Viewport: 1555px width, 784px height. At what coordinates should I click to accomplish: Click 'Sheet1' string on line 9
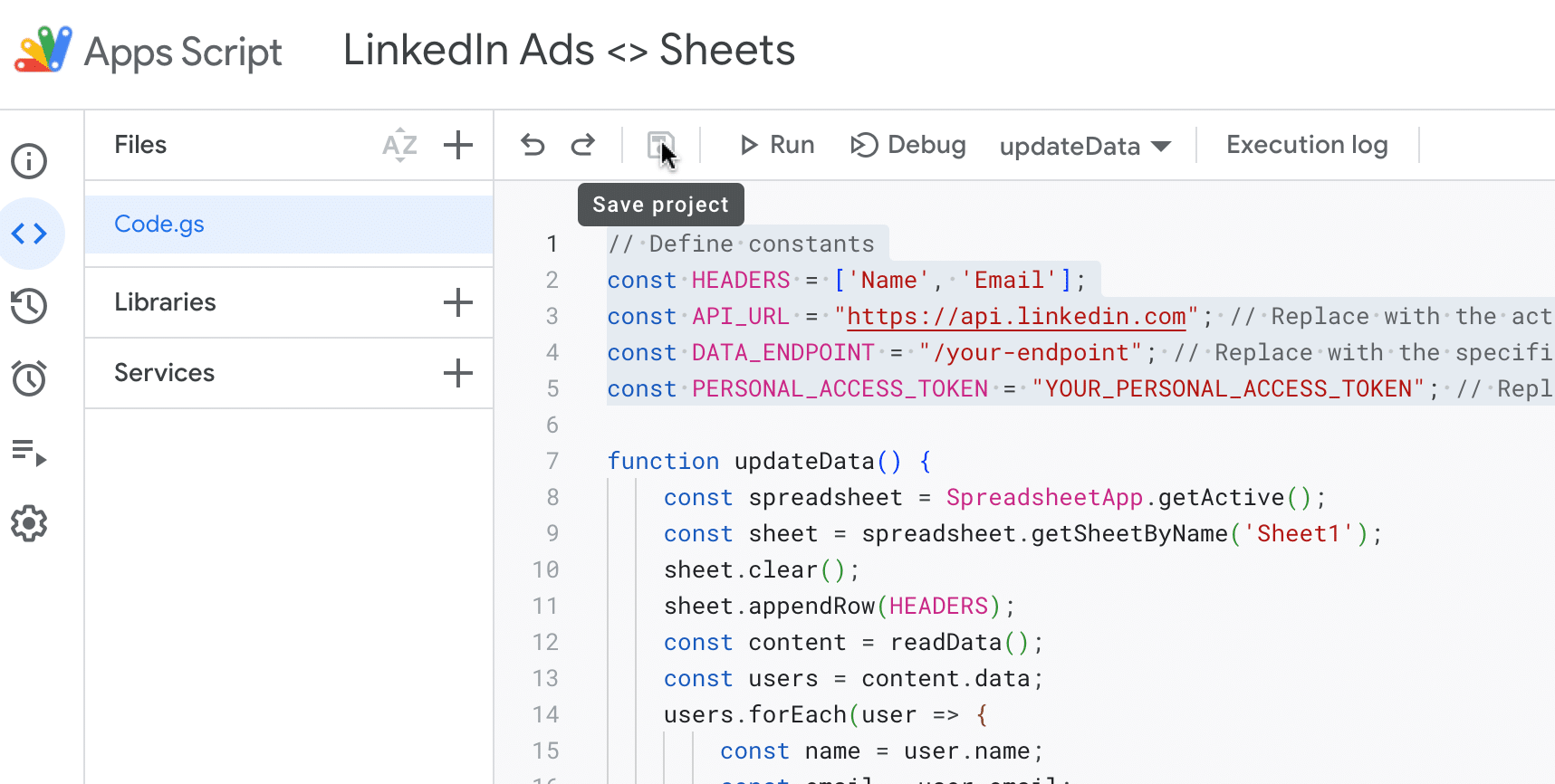(1298, 533)
